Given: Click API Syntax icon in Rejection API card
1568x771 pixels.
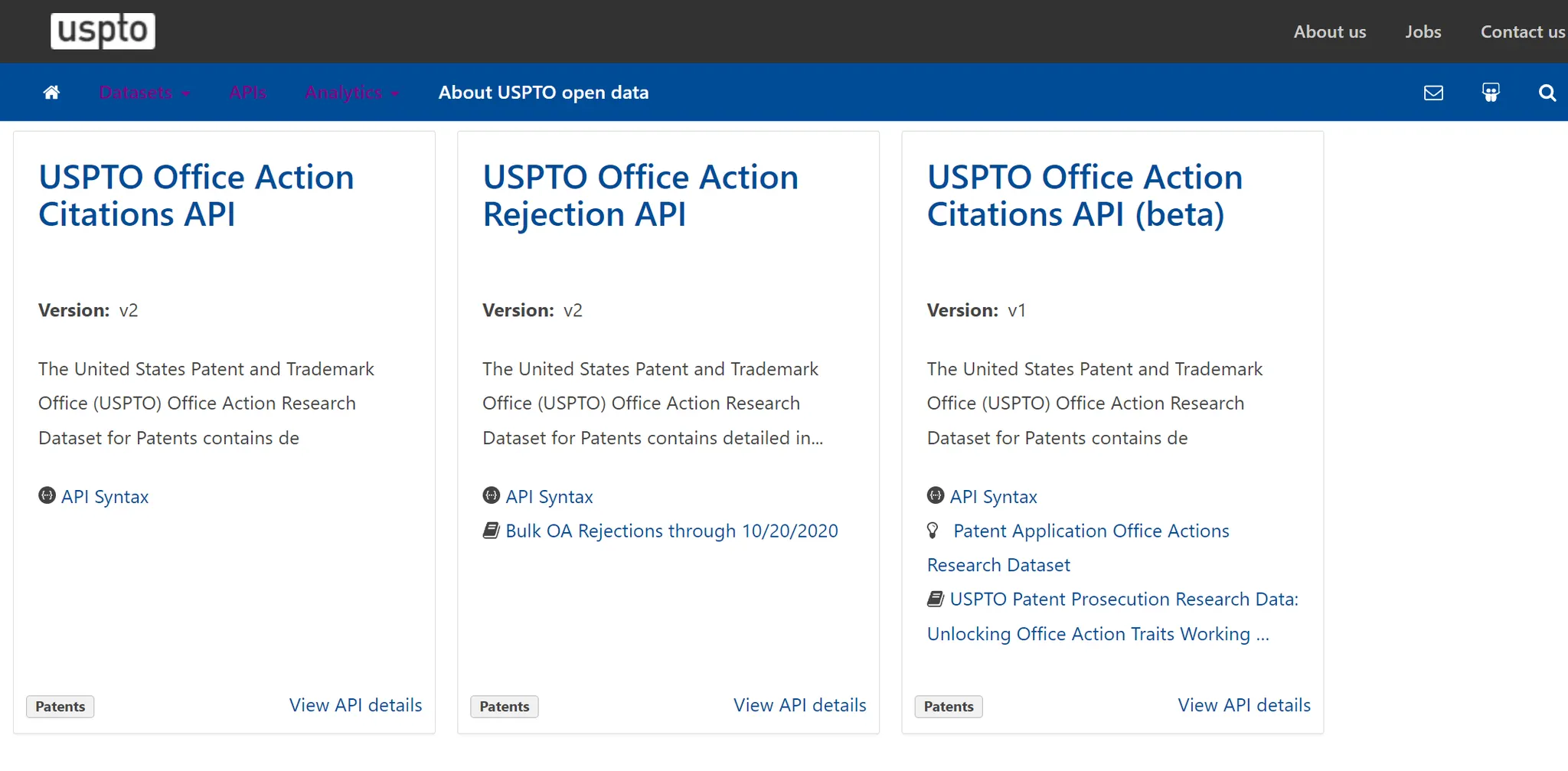Looking at the screenshot, I should tap(491, 496).
